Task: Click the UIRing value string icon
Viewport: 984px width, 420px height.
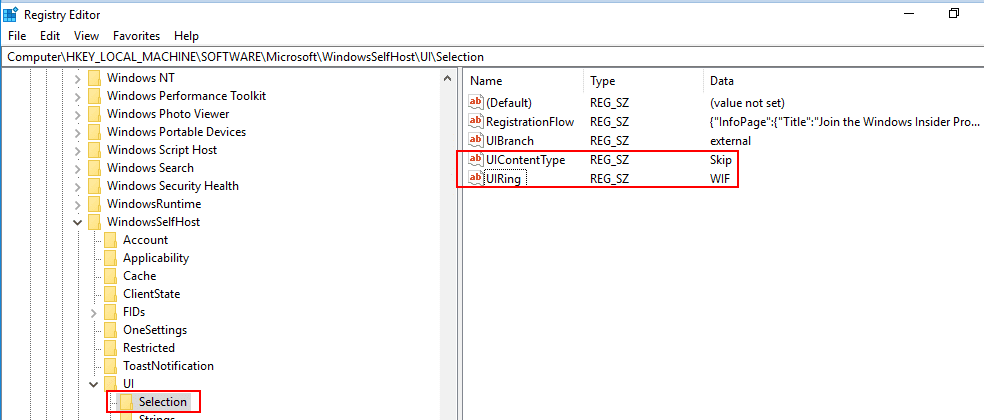Action: pyautogui.click(x=476, y=180)
